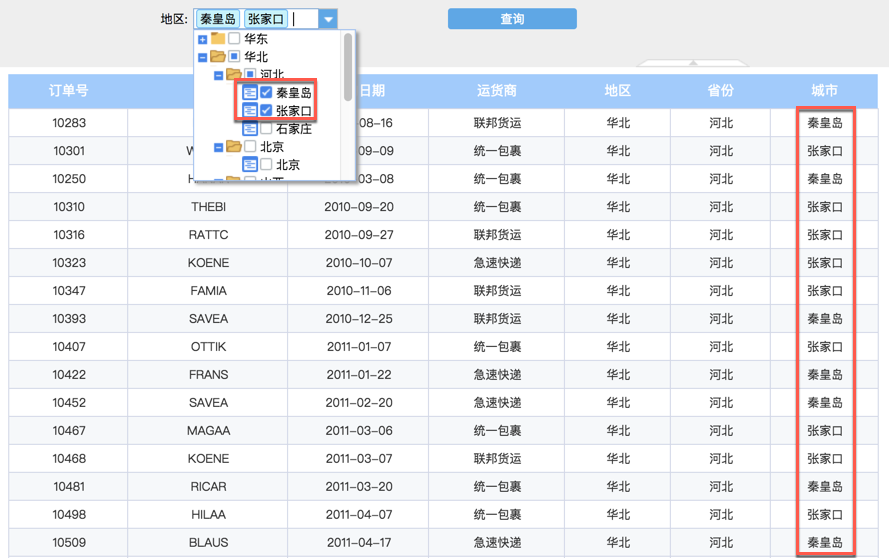Viewport: 889px width, 558px height.
Task: Click customer cell FRANS
Action: [208, 375]
